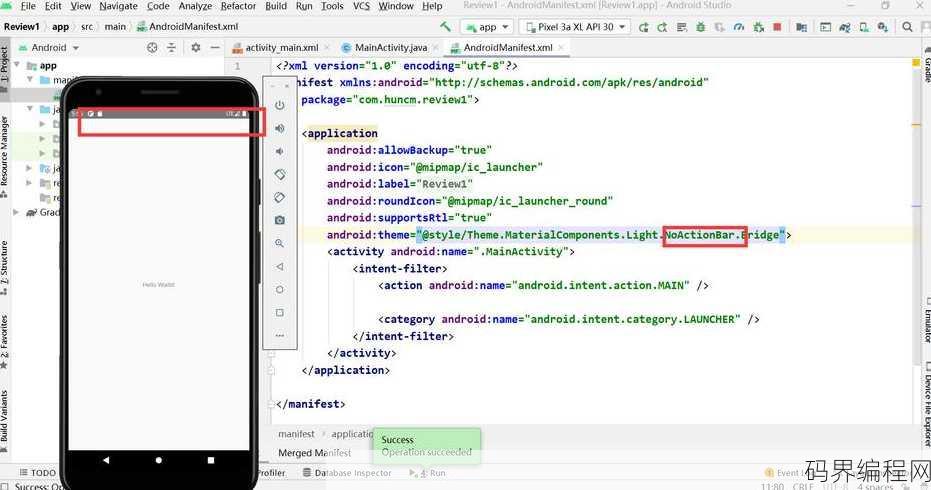
Task: Open the Structure side tab
Action: [x=5, y=267]
